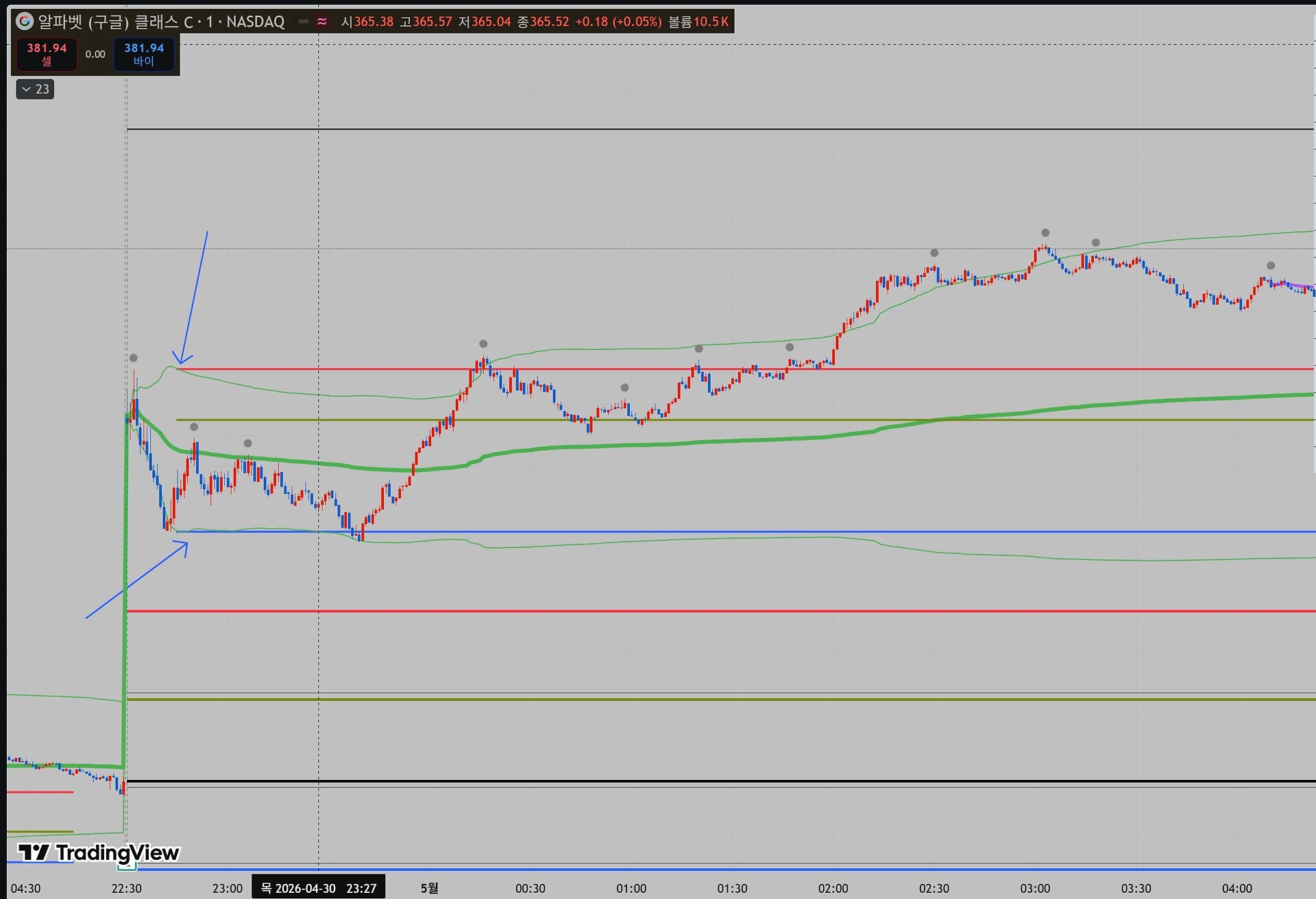Click the 01:30 time axis label
The width and height of the screenshot is (1316, 899).
pyautogui.click(x=732, y=889)
